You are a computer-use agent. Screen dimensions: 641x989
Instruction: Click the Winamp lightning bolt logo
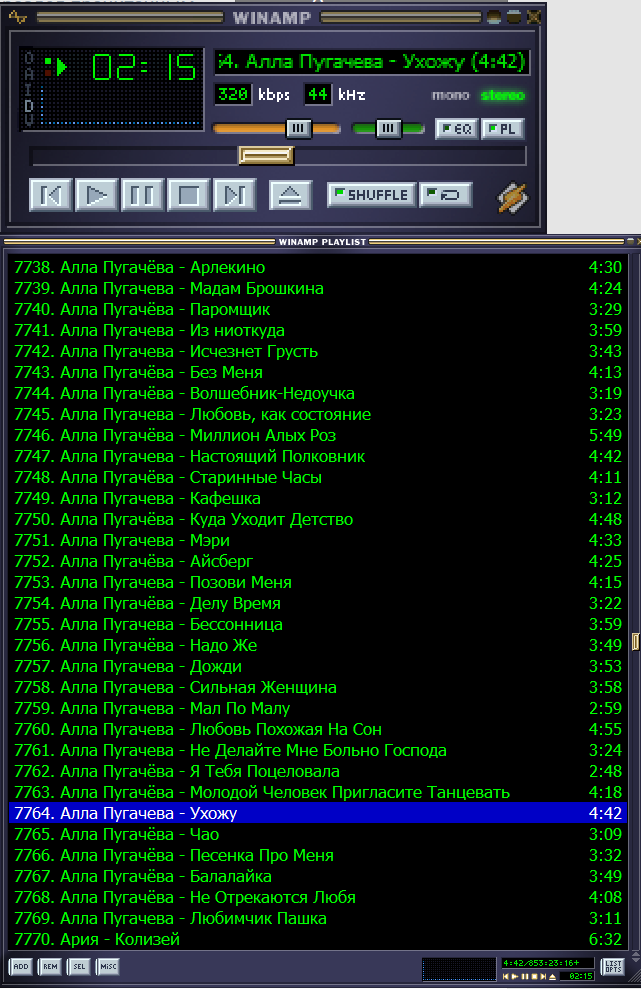tap(513, 196)
